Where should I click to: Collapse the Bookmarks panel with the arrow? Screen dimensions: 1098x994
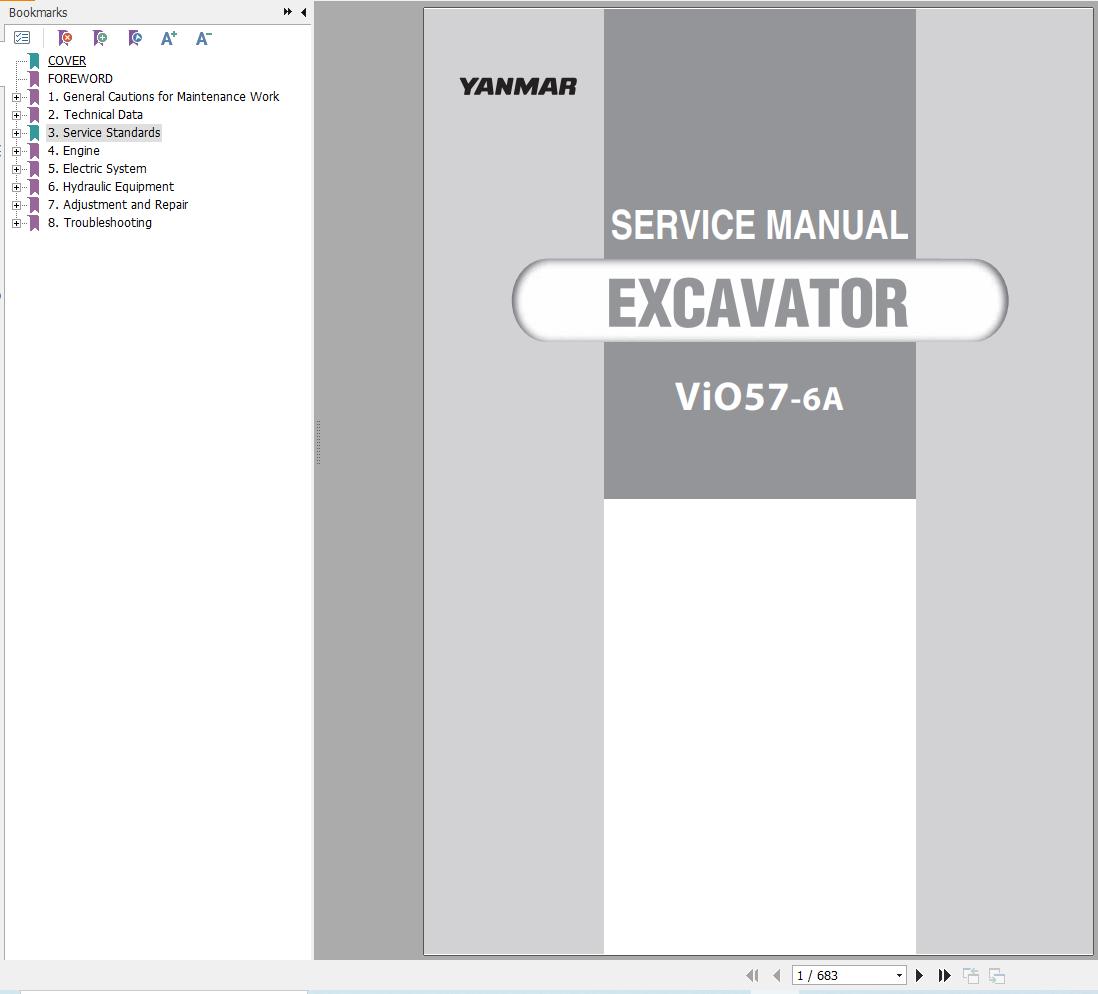303,12
